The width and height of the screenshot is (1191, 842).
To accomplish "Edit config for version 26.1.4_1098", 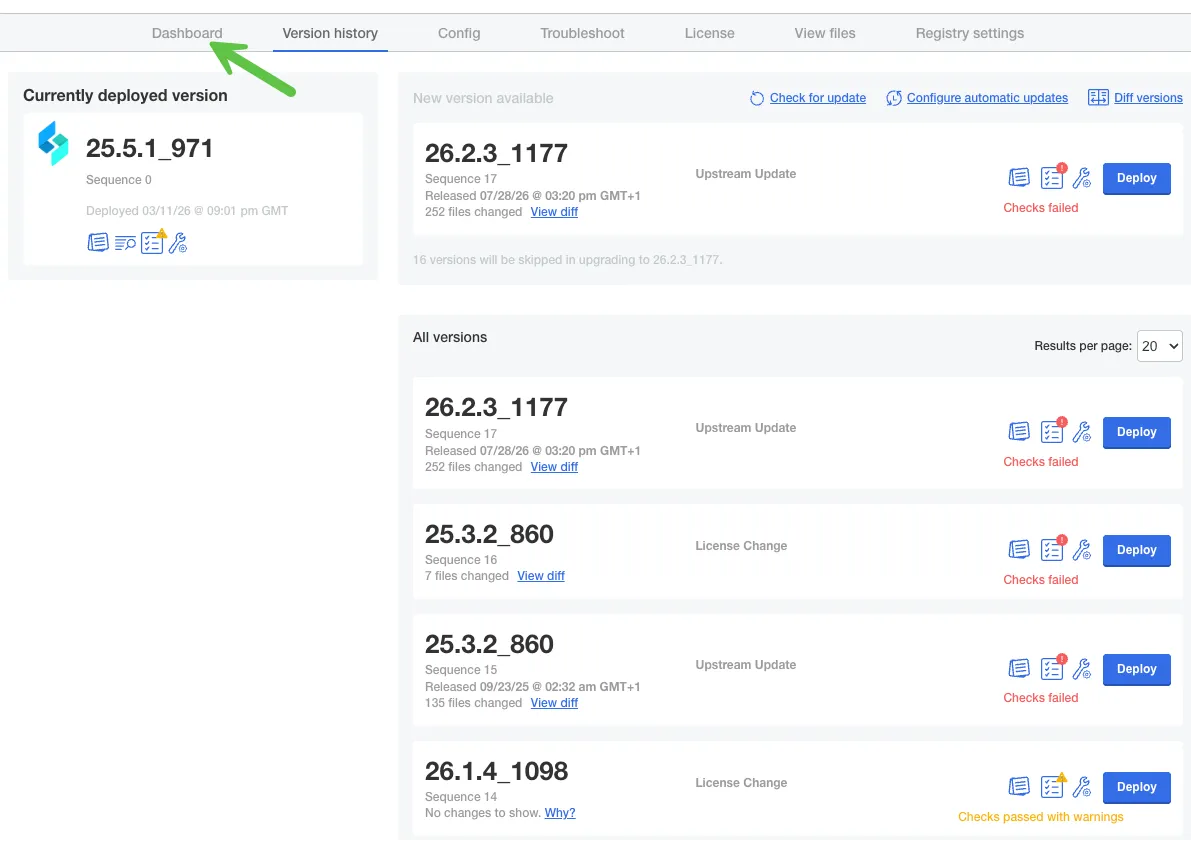I will coord(1082,787).
